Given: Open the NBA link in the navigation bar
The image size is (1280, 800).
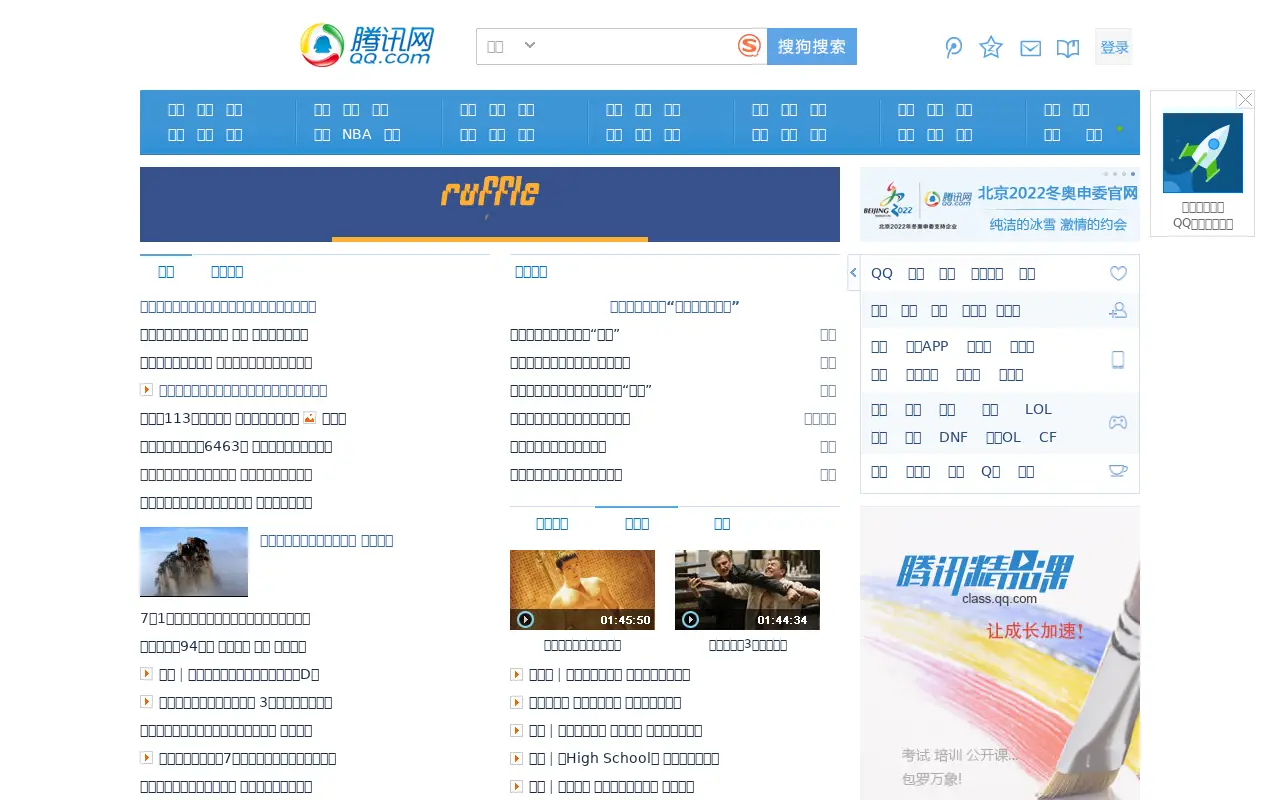Looking at the screenshot, I should (x=356, y=134).
